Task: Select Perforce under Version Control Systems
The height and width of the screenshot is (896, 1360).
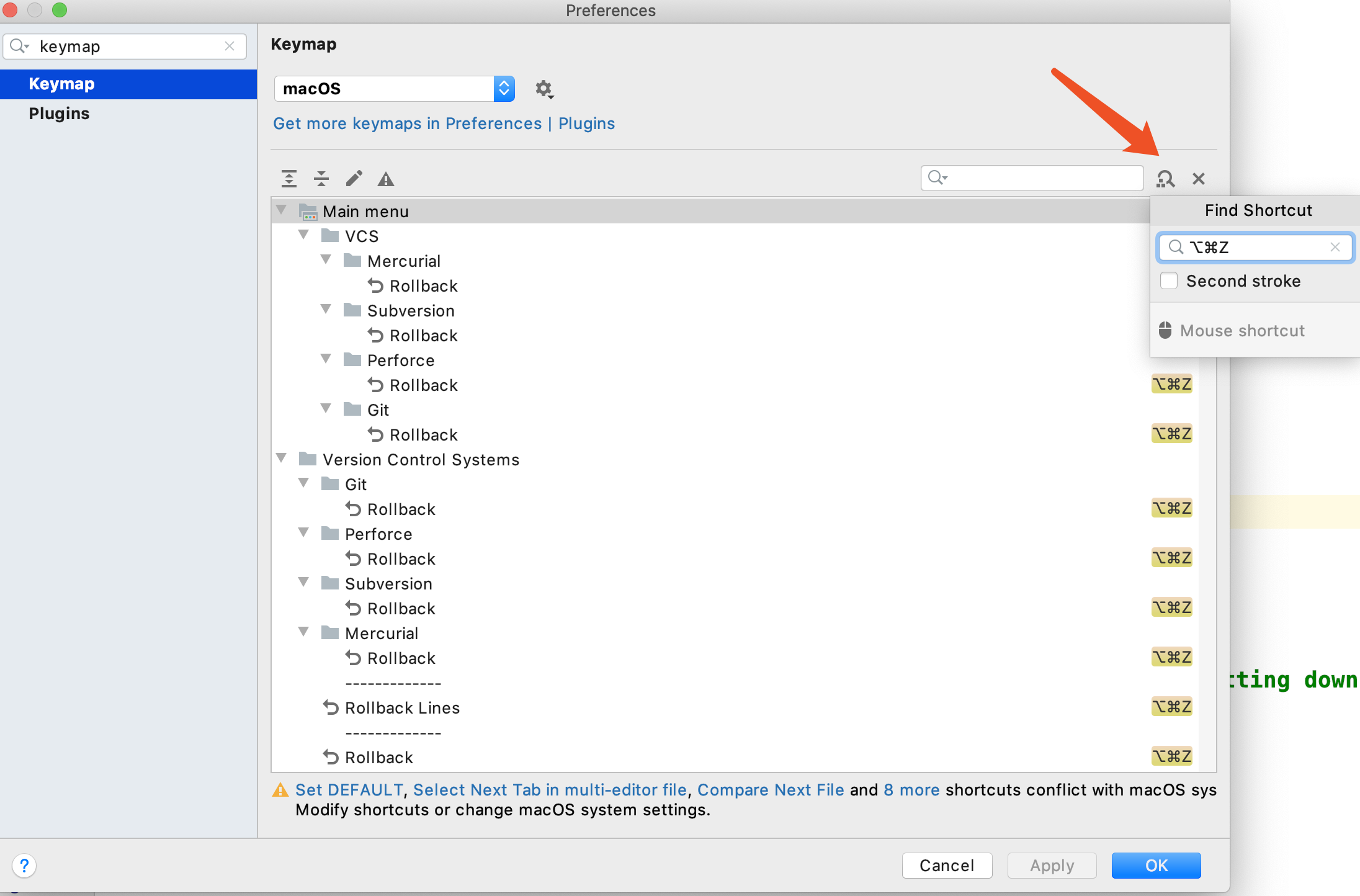Action: (735, 534)
